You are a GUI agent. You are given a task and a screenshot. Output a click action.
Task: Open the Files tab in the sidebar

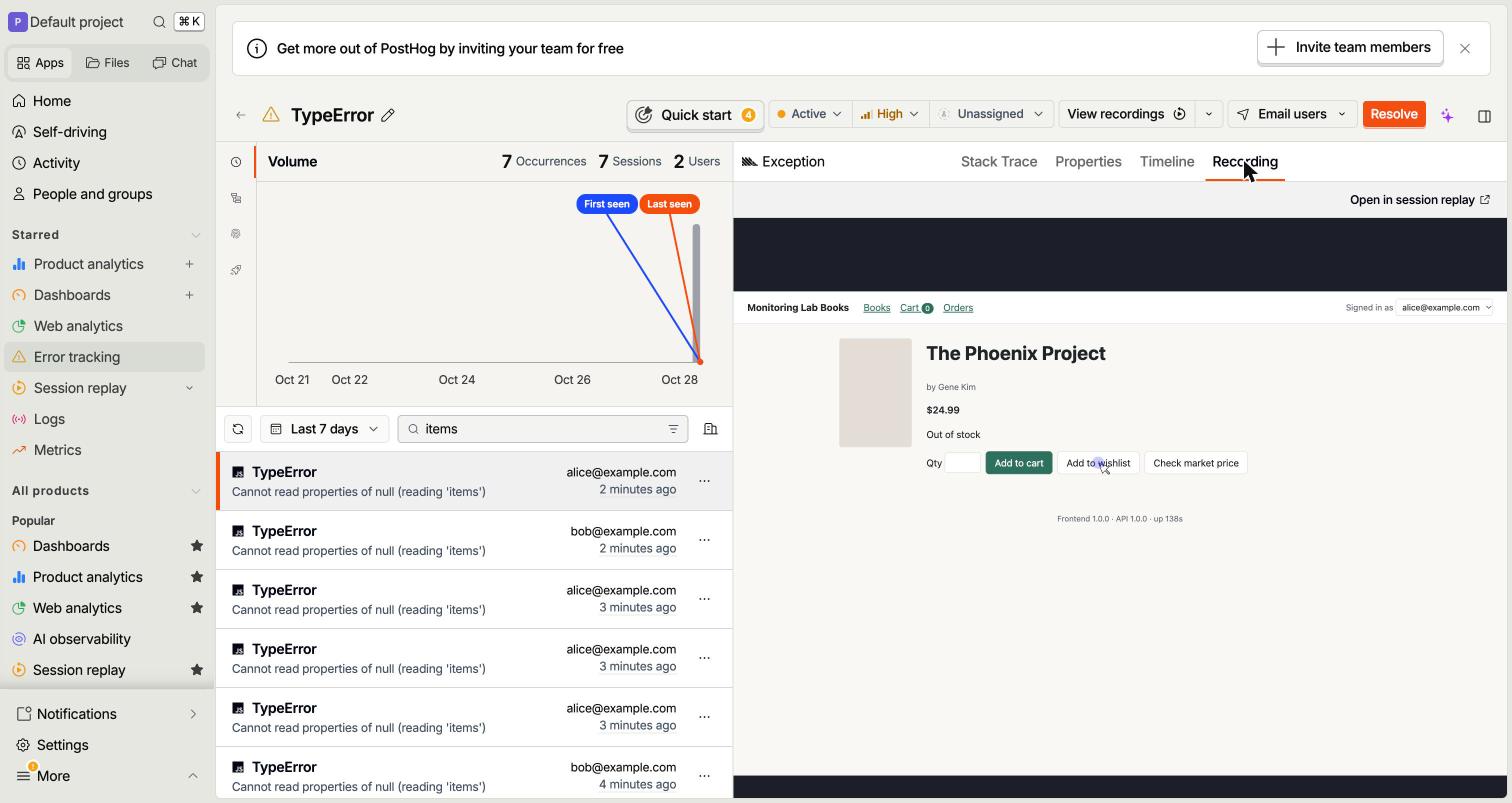108,62
